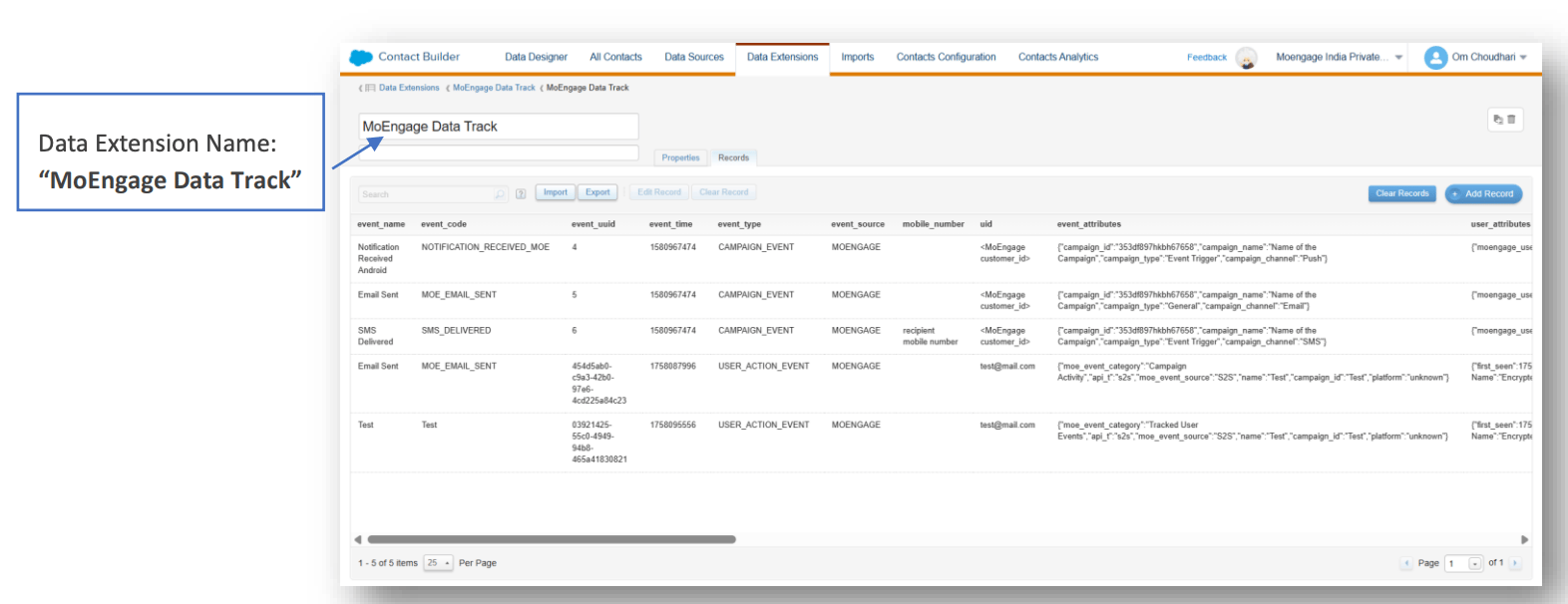
Task: Click the 1758095556 event time cell
Action: pos(673,426)
